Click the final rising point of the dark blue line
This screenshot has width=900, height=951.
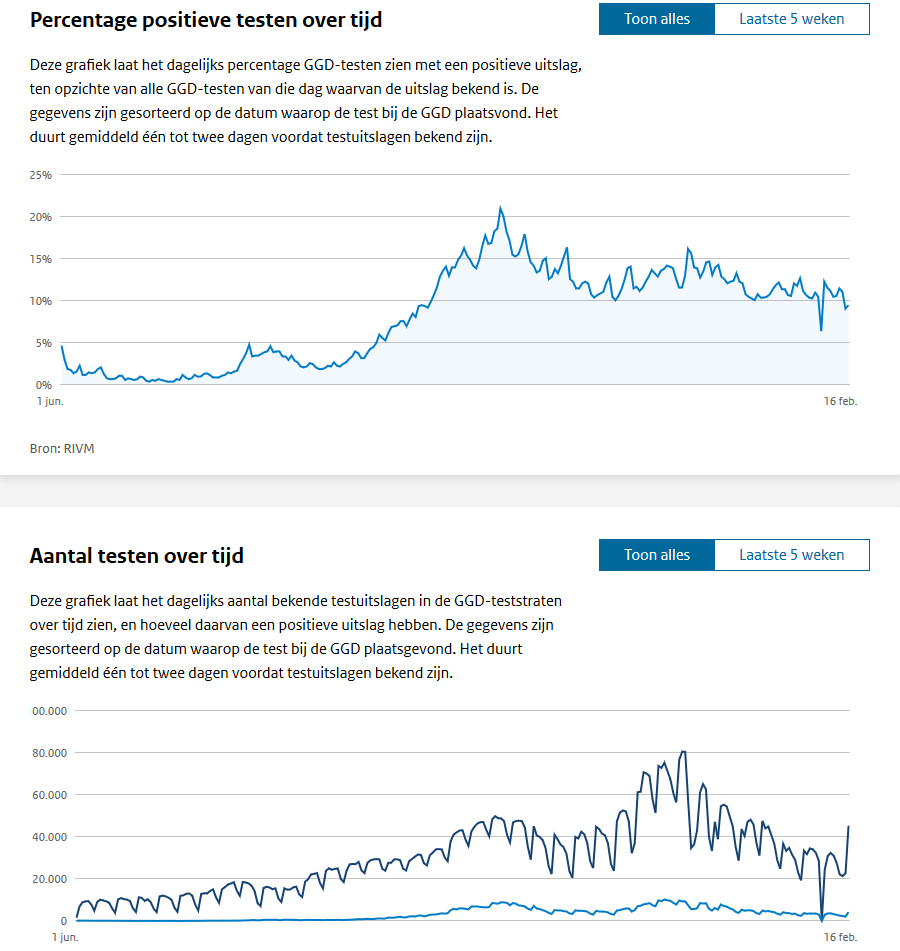[848, 828]
